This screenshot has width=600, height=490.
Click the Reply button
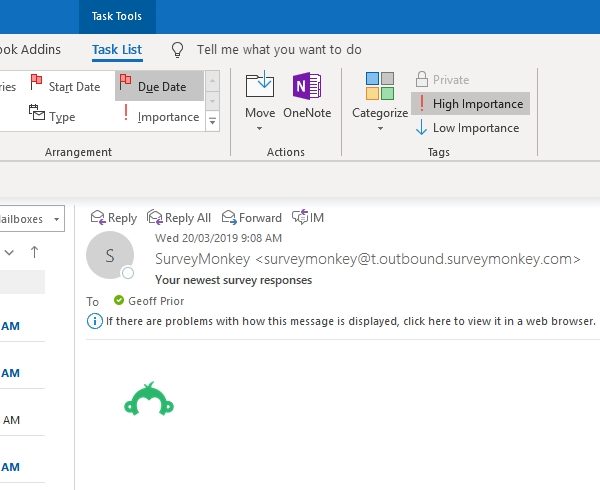tap(114, 218)
